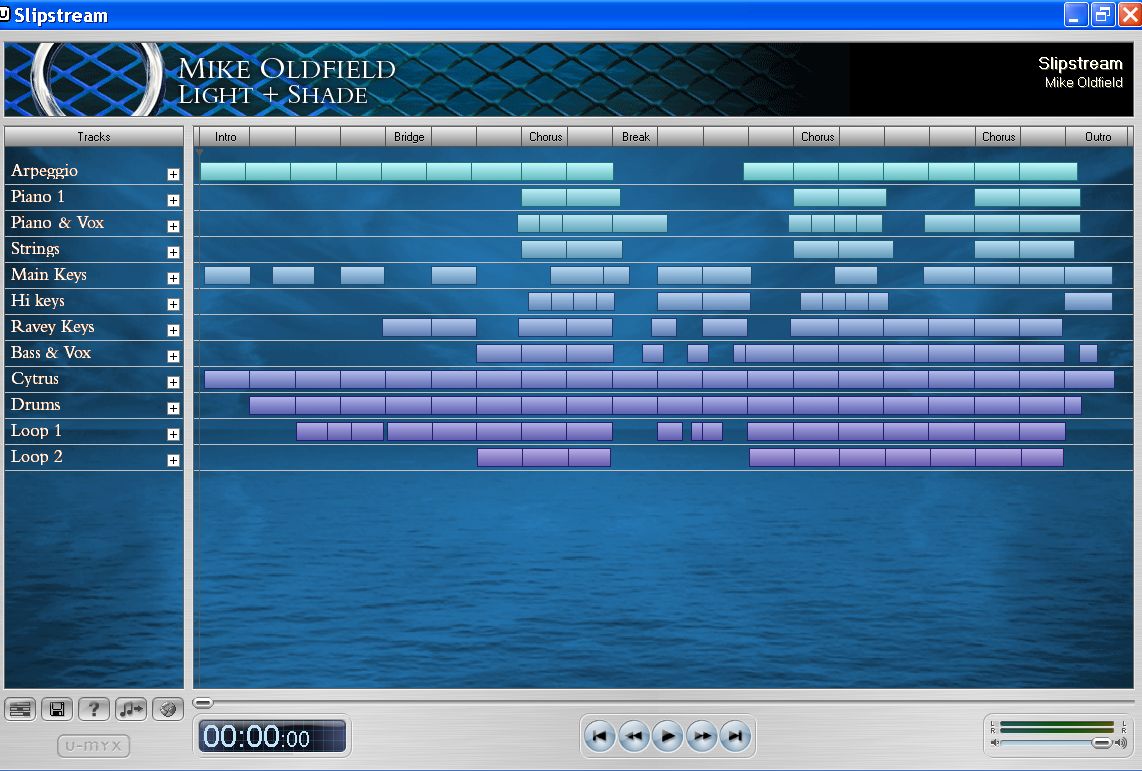Jump to the Bridge section marker
This screenshot has height=771, width=1142.
[409, 137]
